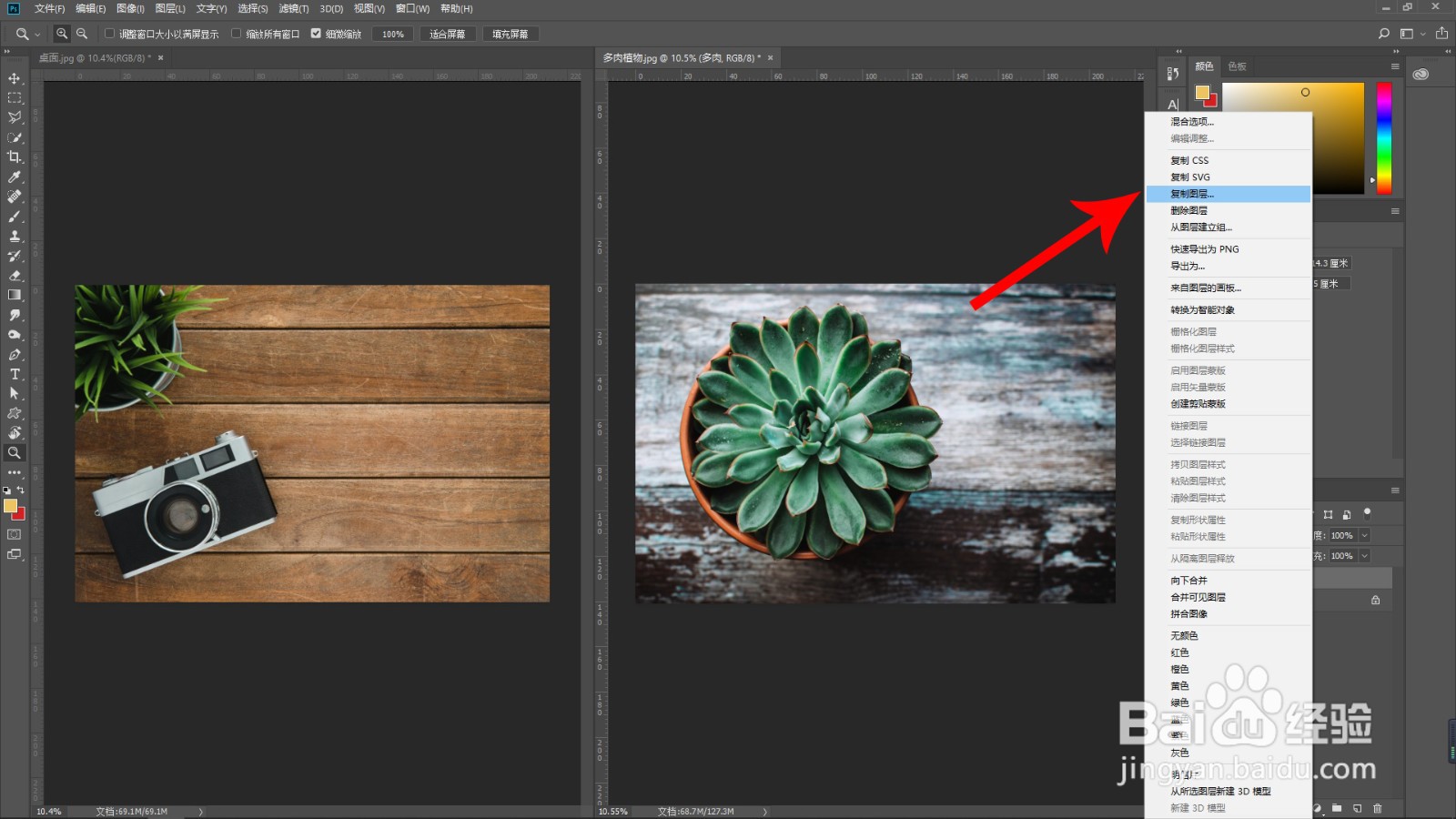Reset default foreground and background colors
This screenshot has width=1456, height=819.
tap(7, 490)
